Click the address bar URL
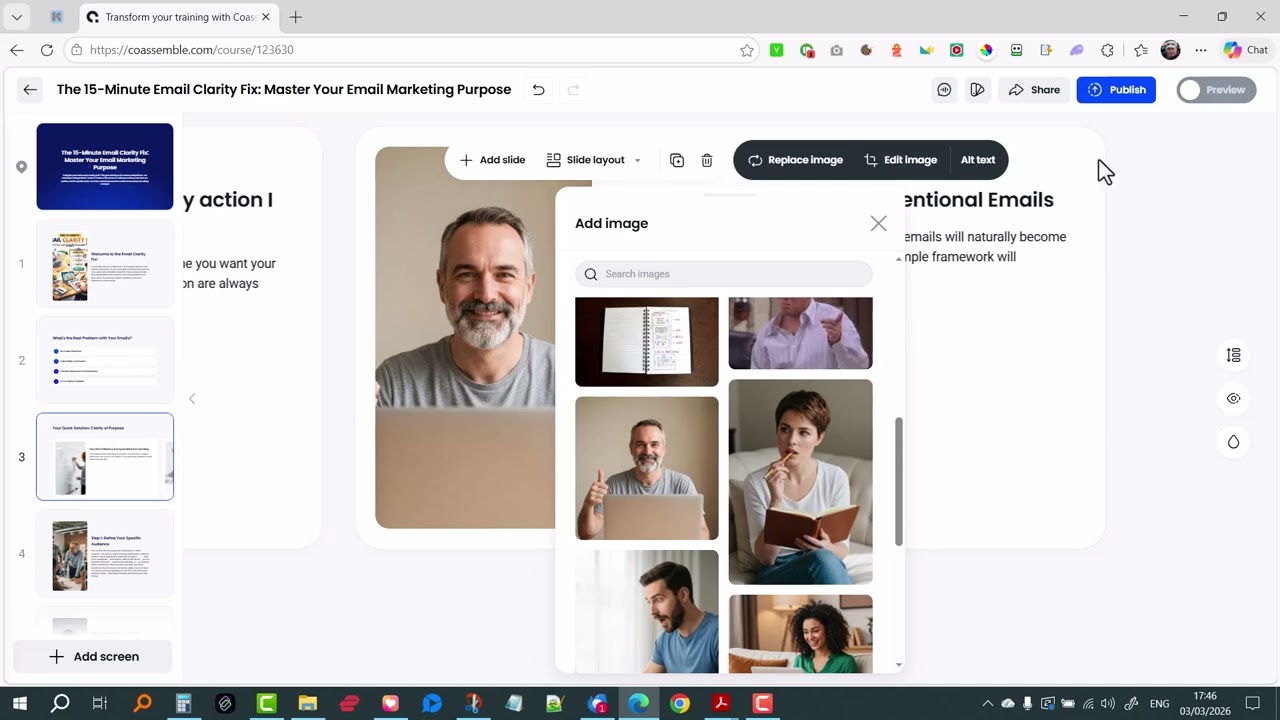Image resolution: width=1280 pixels, height=720 pixels. (192, 50)
